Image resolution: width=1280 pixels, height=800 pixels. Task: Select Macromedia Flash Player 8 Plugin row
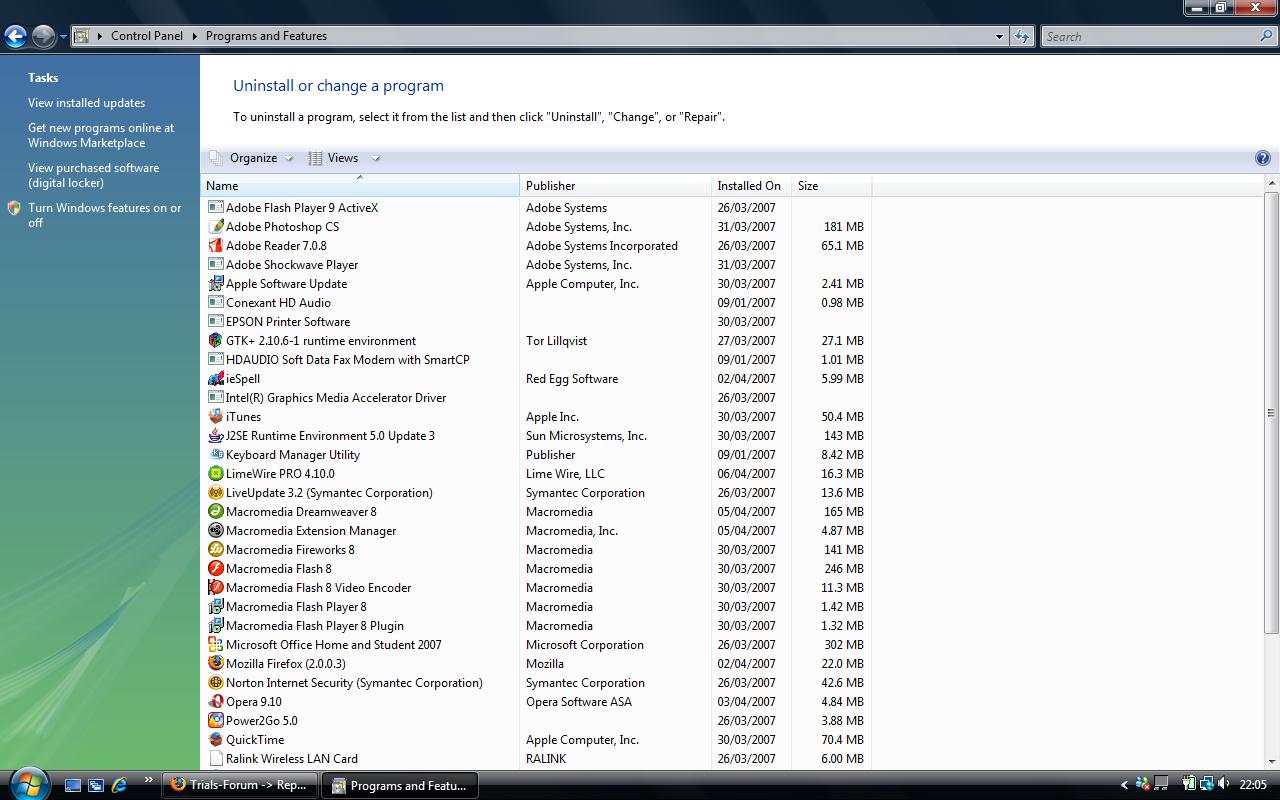click(536, 626)
